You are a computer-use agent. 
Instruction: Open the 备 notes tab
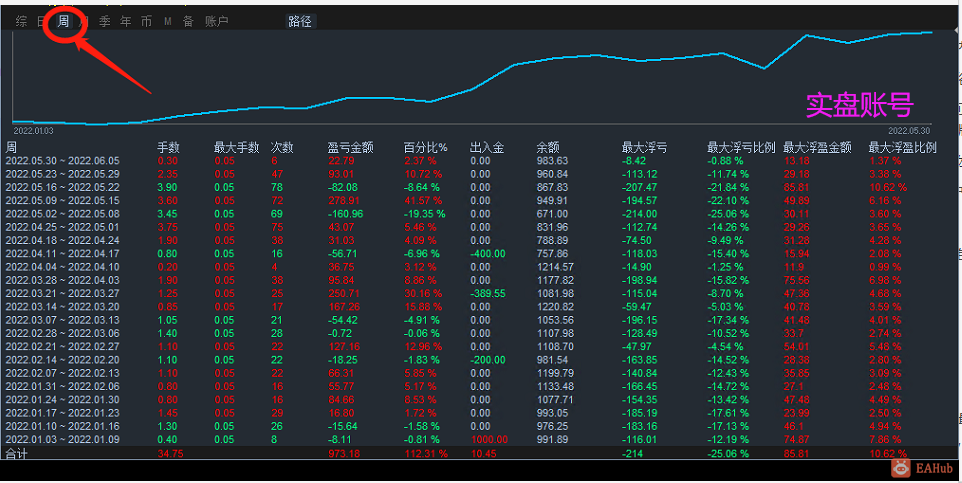(188, 21)
